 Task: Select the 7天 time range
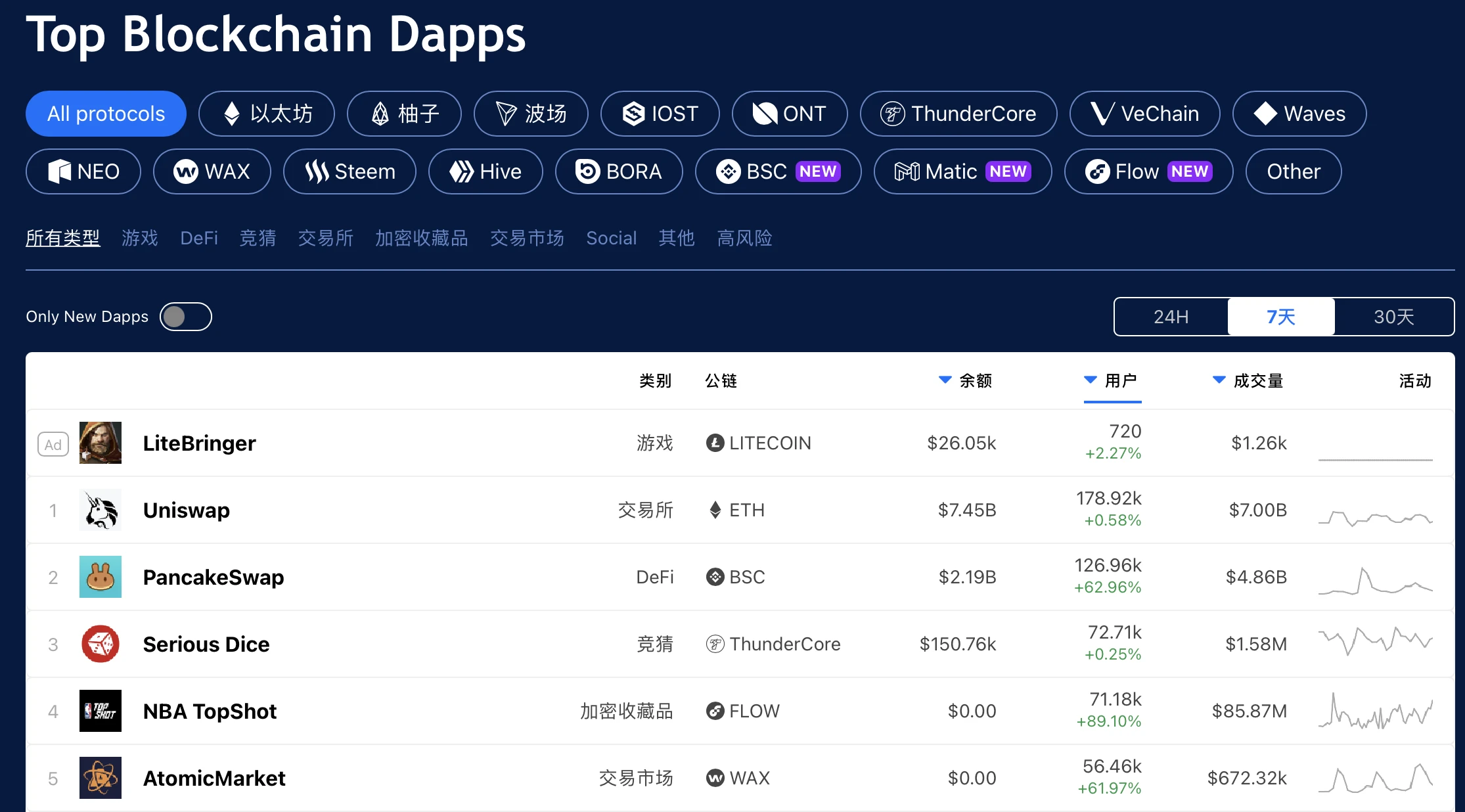point(1281,317)
